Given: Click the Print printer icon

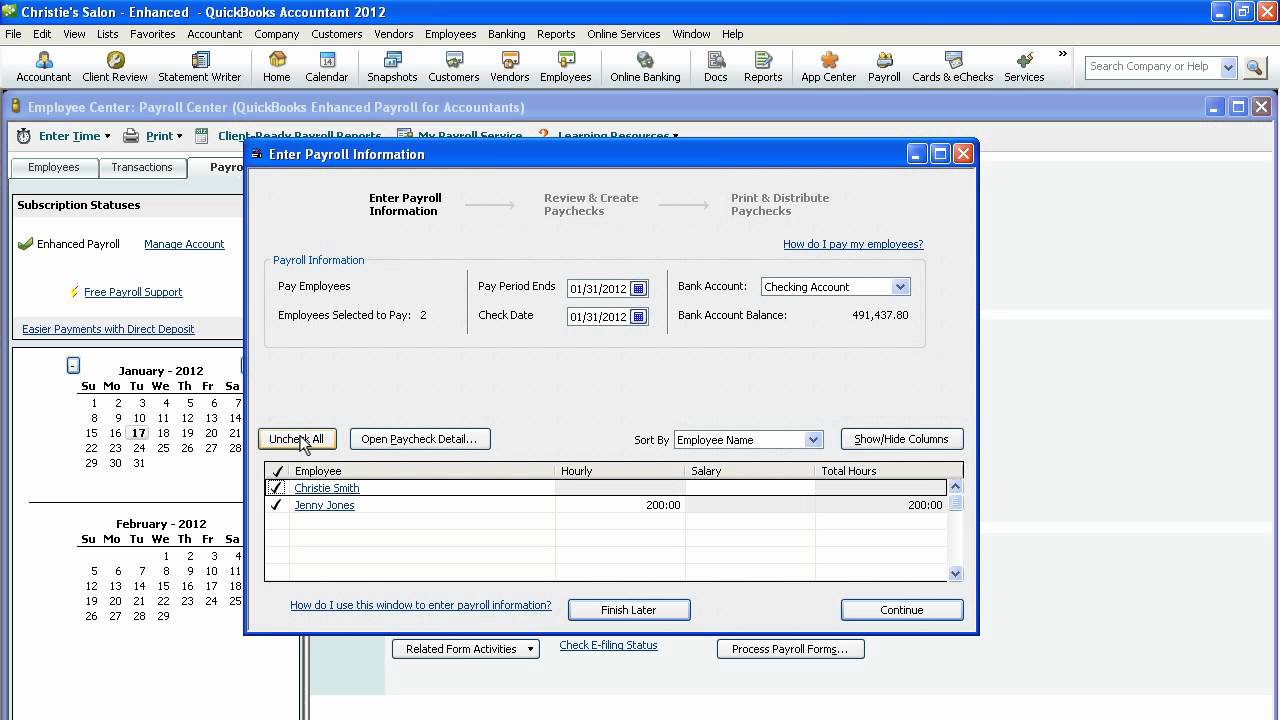Looking at the screenshot, I should [131, 136].
